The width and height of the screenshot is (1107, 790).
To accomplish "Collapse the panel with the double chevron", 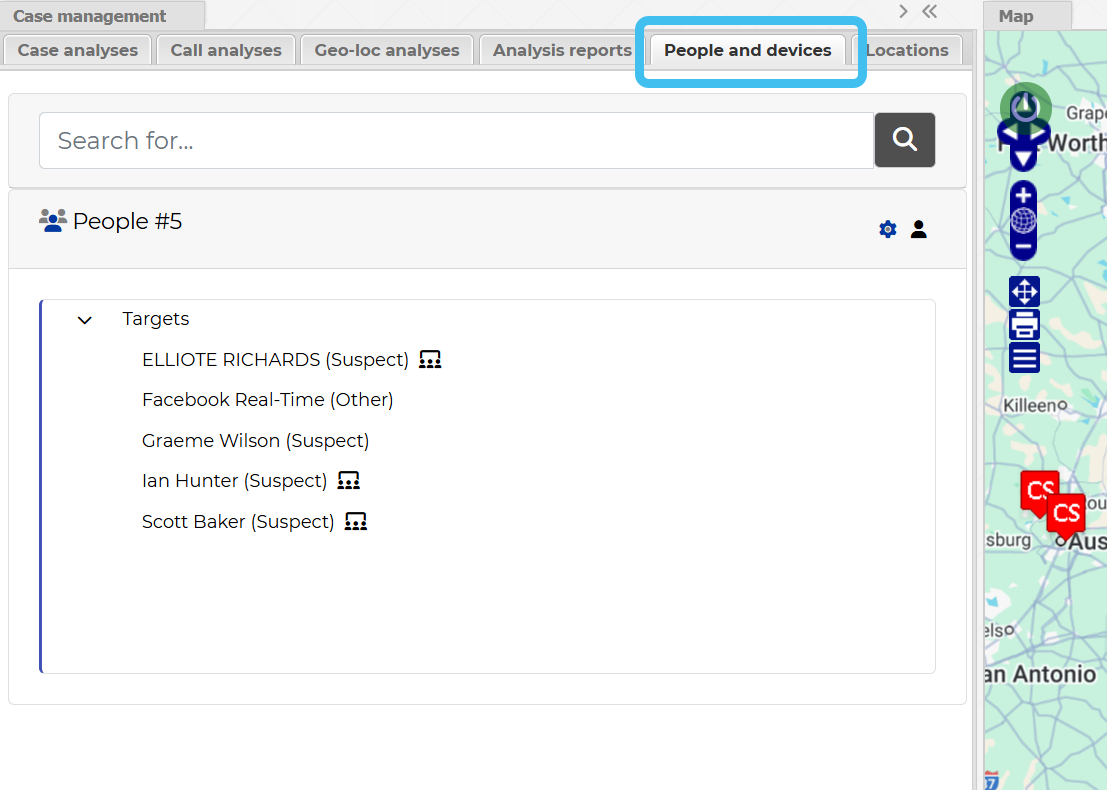I will click(x=930, y=12).
